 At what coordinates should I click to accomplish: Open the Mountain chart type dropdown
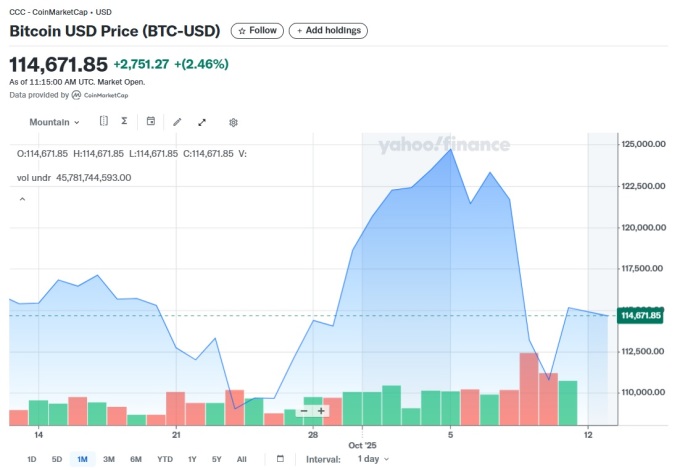click(x=54, y=122)
